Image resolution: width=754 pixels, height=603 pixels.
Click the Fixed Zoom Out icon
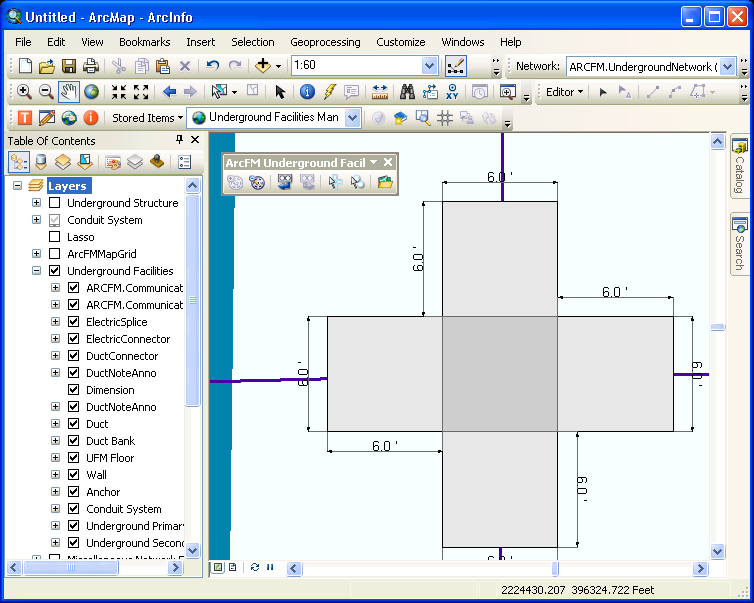point(141,91)
